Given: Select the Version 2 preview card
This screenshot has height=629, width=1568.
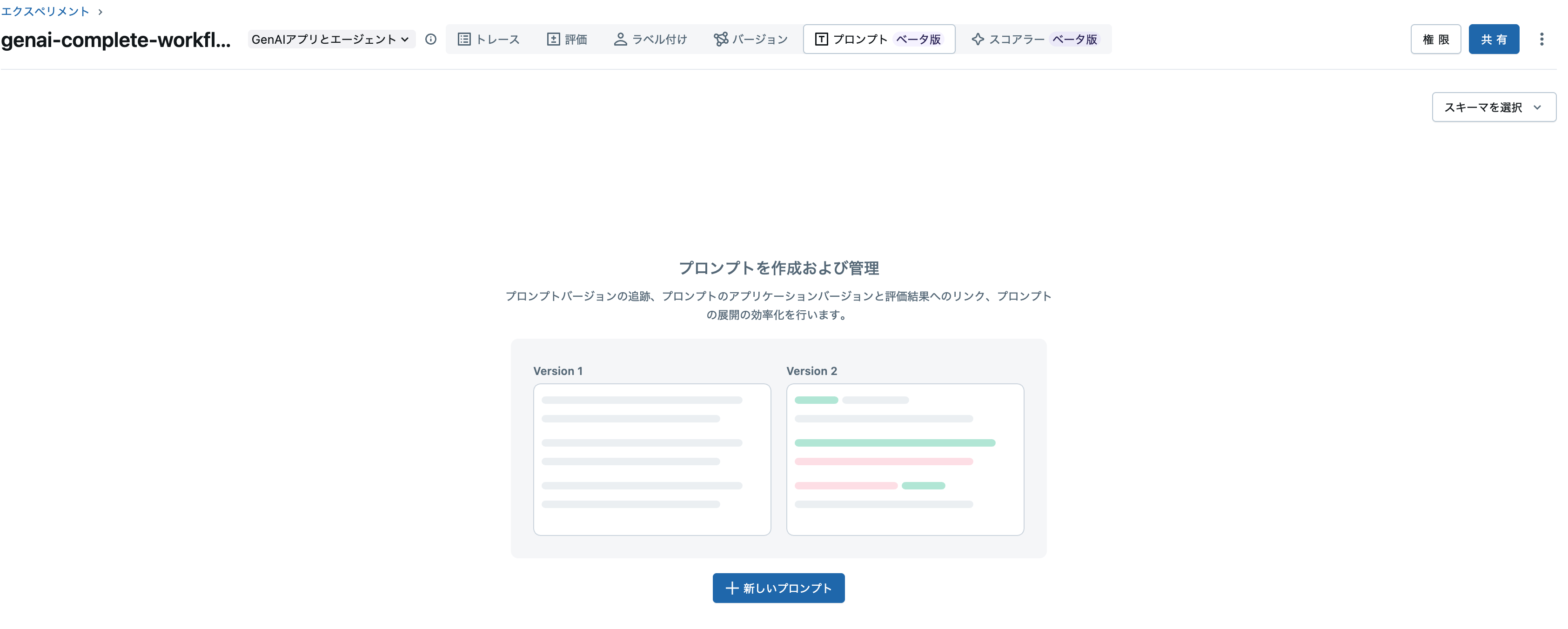Looking at the screenshot, I should click(x=905, y=459).
